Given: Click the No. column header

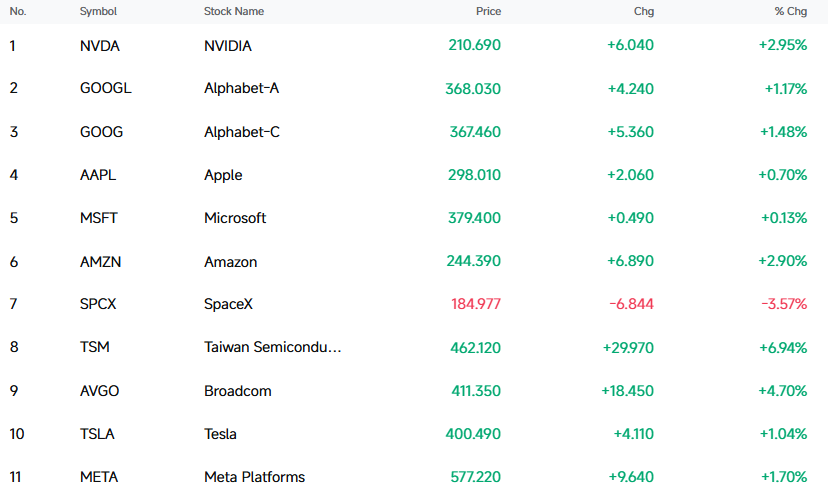Looking at the screenshot, I should 18,11.
